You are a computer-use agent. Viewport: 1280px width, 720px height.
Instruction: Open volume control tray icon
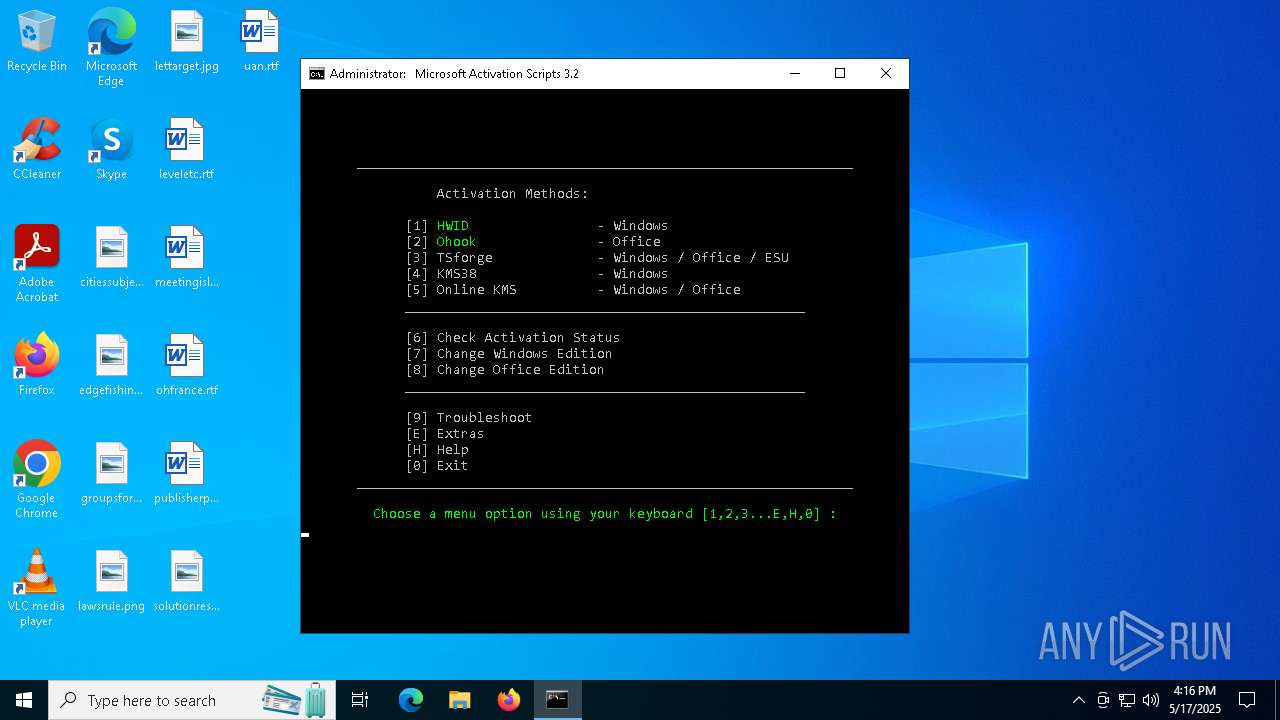tap(1151, 700)
